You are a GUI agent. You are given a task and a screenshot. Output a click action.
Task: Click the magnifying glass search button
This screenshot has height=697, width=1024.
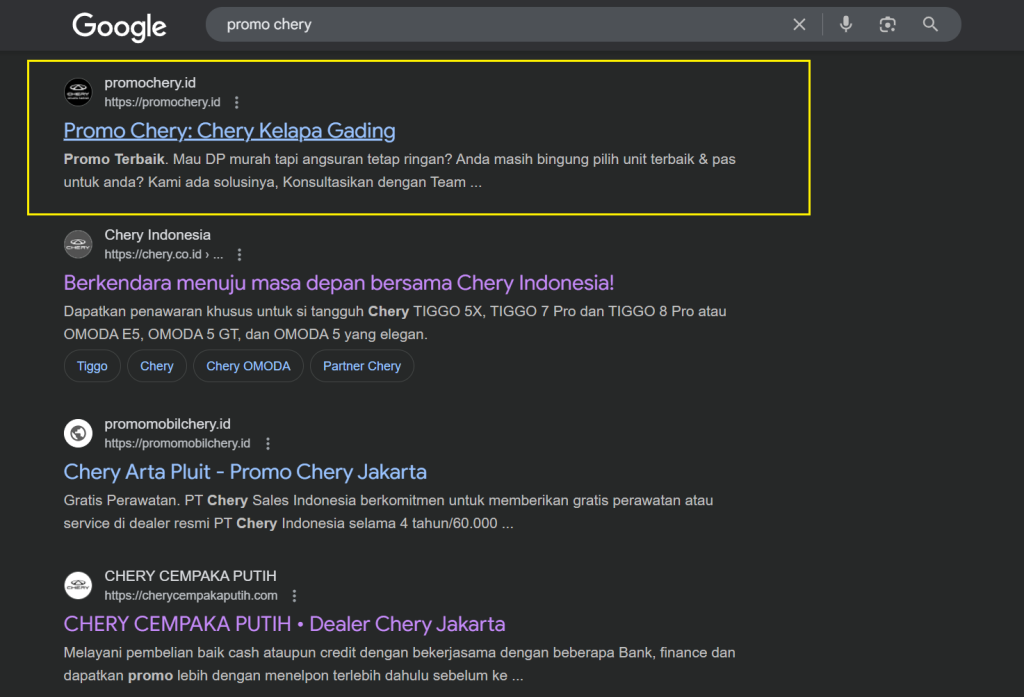click(930, 25)
